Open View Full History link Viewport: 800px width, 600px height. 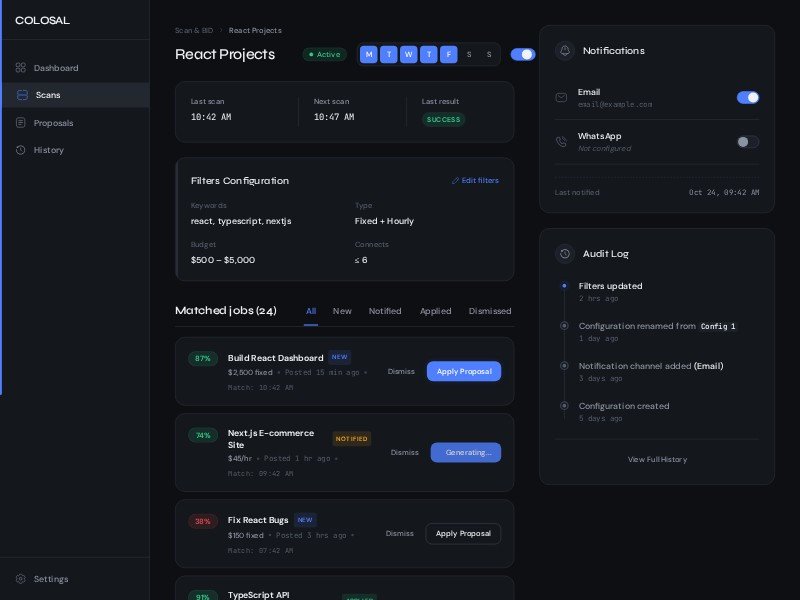coord(657,459)
